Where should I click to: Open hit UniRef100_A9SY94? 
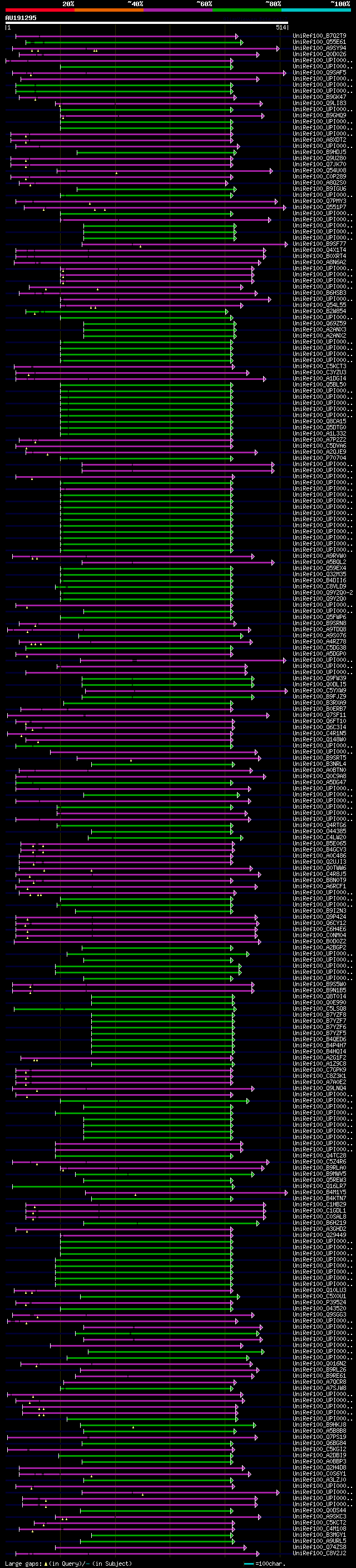[319, 48]
